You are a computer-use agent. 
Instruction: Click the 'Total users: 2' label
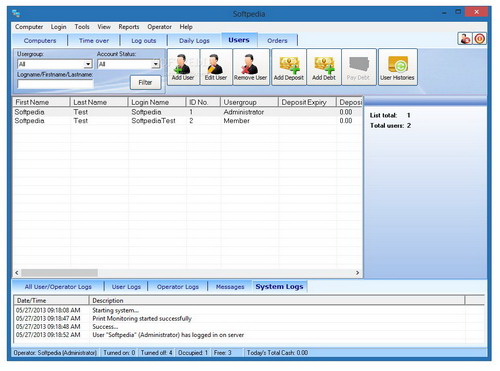pos(390,126)
